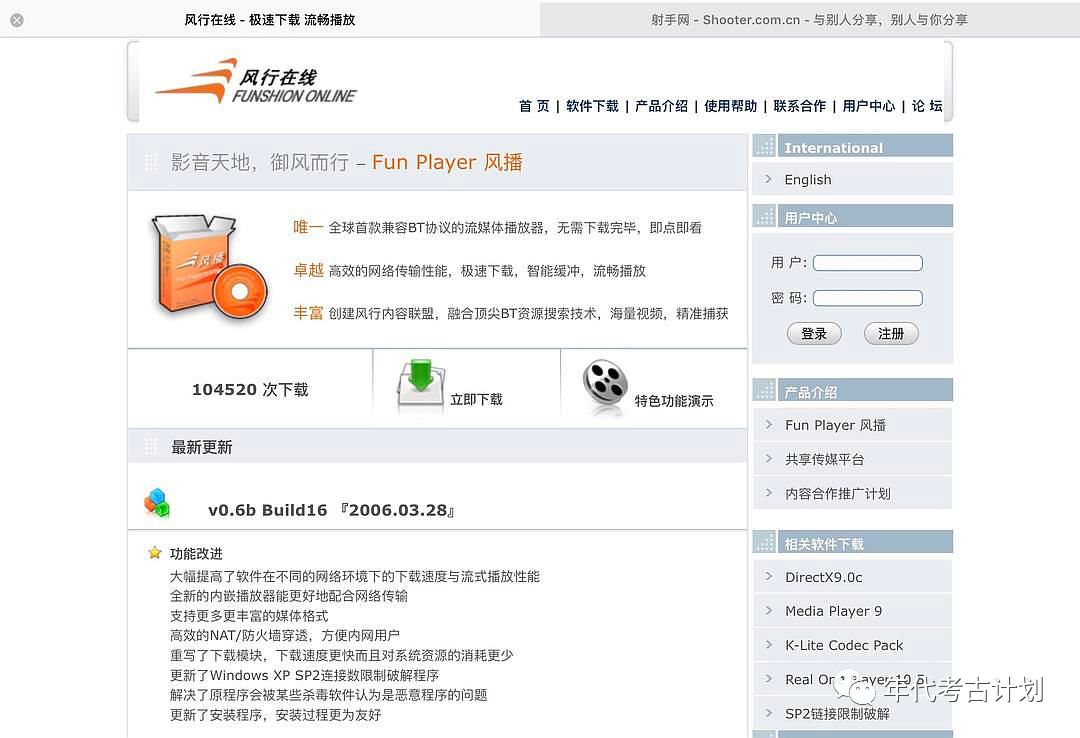
Task: Click the colored cubes build version icon
Action: (x=157, y=503)
